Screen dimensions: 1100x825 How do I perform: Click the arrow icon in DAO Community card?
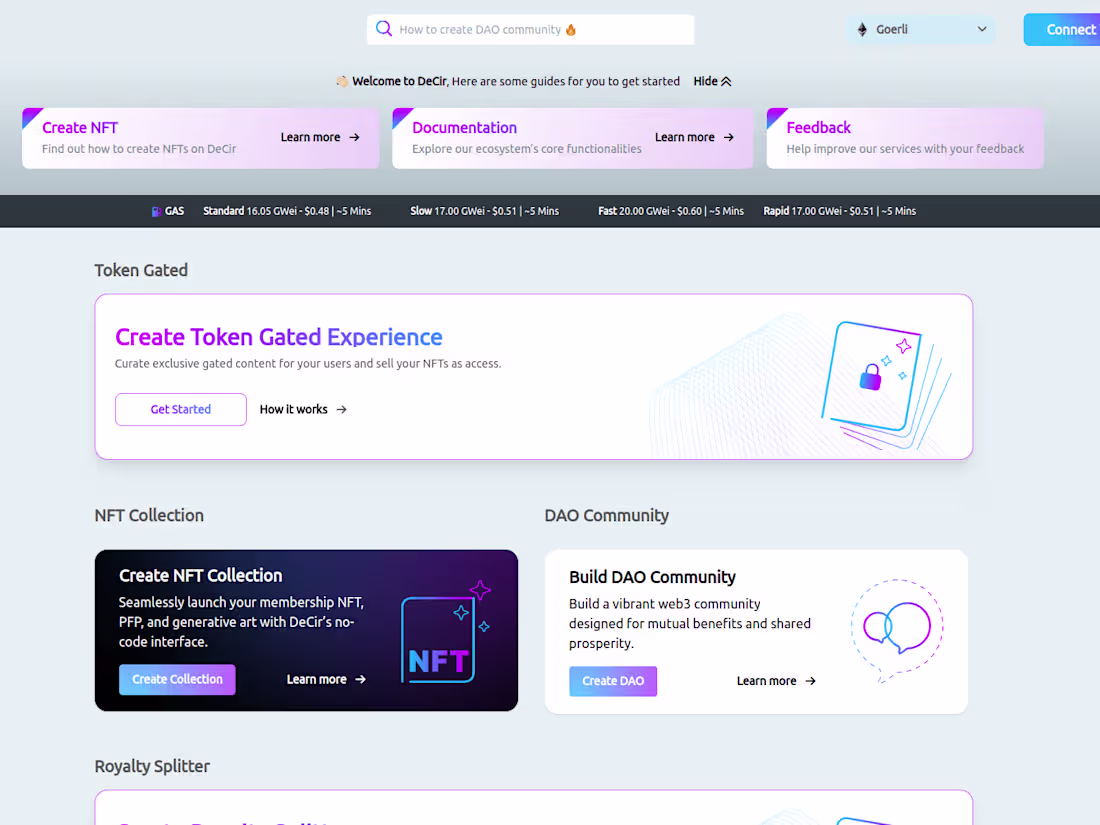click(x=811, y=681)
